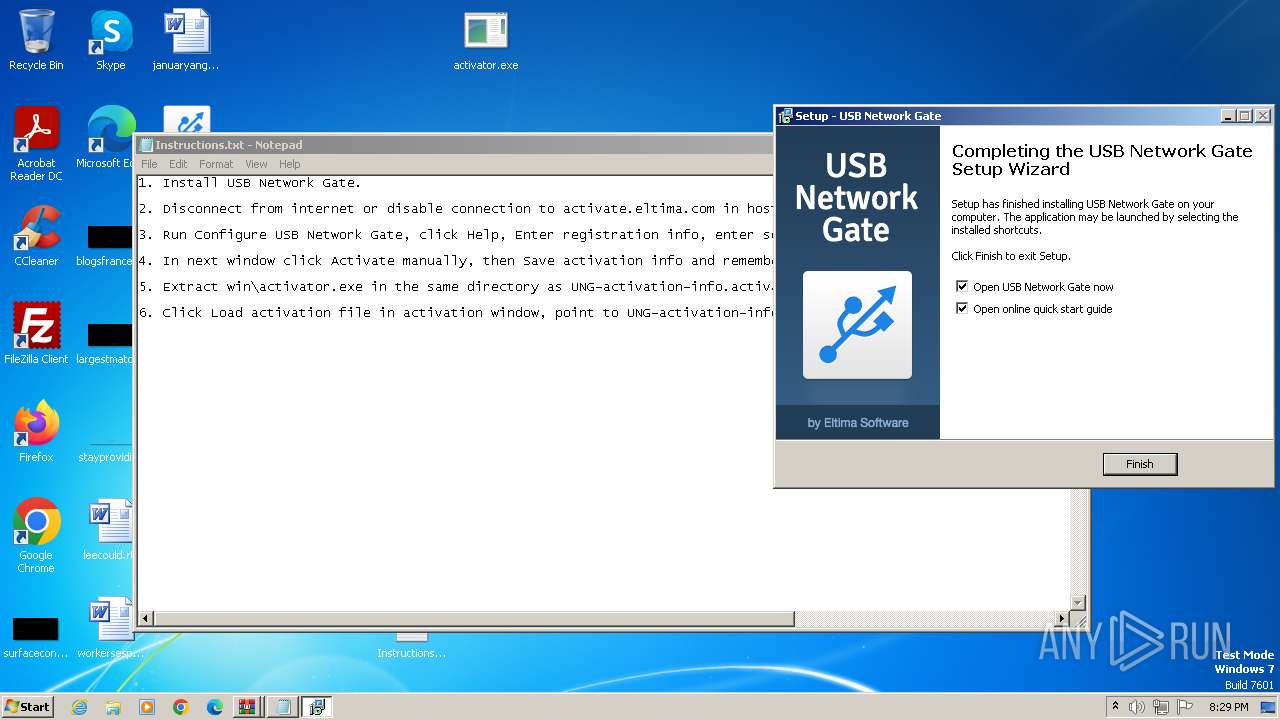Click Notepad vertical scroll down arrow

[1078, 602]
